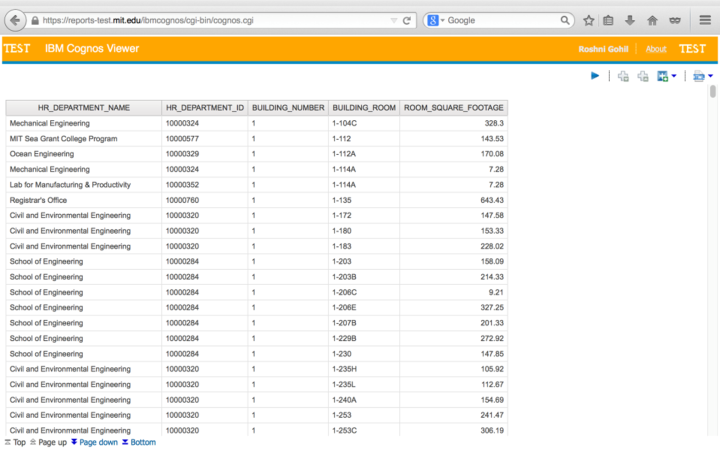Click the Go to related links icon
This screenshot has height=450, width=720.
[662, 76]
